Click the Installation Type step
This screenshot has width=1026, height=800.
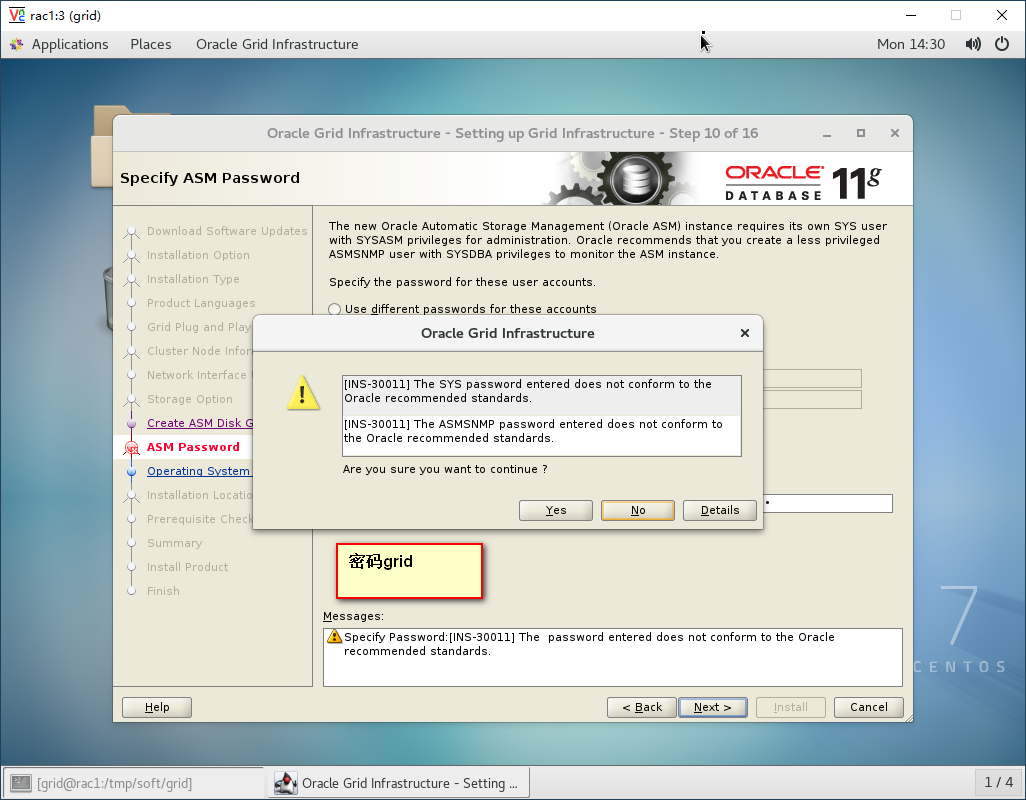193,279
